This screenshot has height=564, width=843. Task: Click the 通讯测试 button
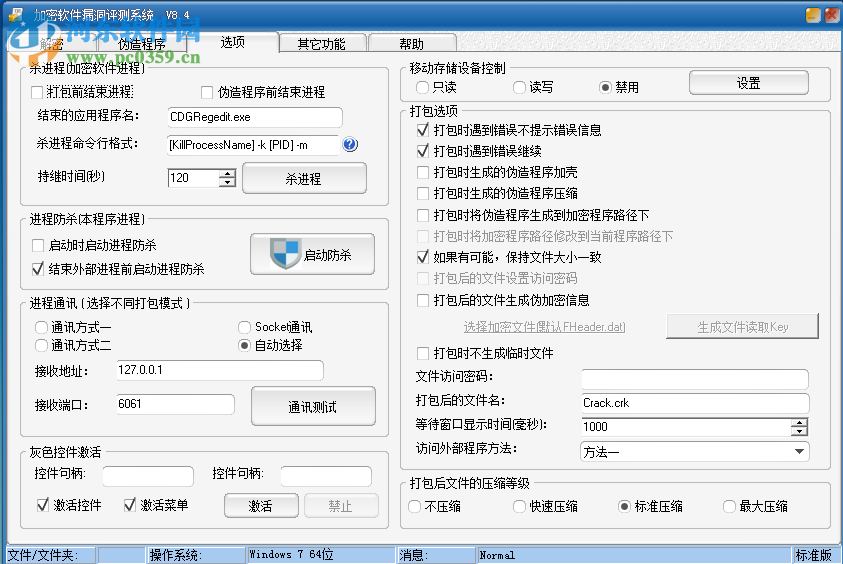coord(313,406)
